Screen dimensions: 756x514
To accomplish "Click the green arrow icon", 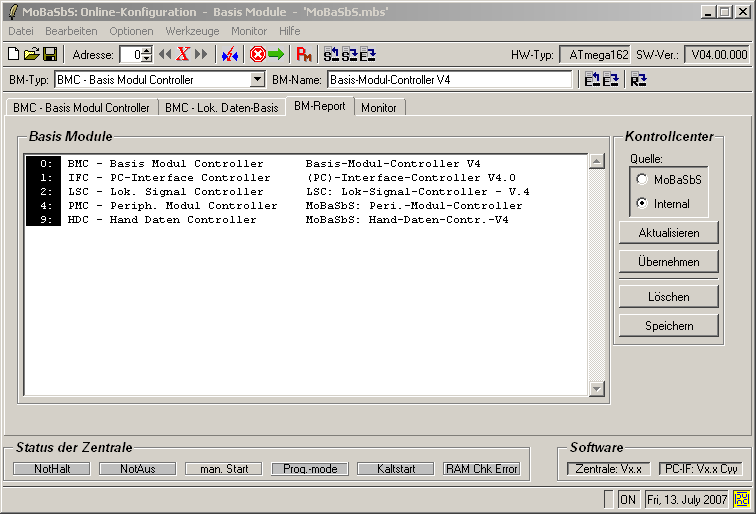I will (276, 54).
